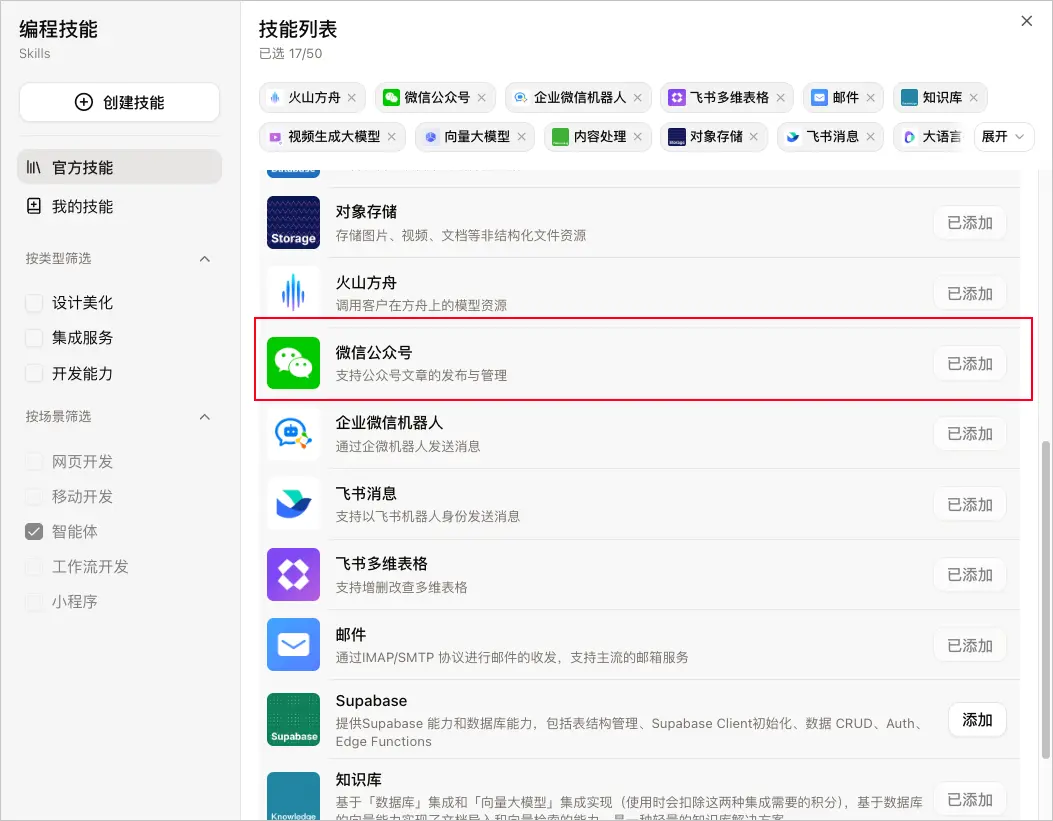
Task: Open the 官方技能 tab
Action: [x=120, y=167]
